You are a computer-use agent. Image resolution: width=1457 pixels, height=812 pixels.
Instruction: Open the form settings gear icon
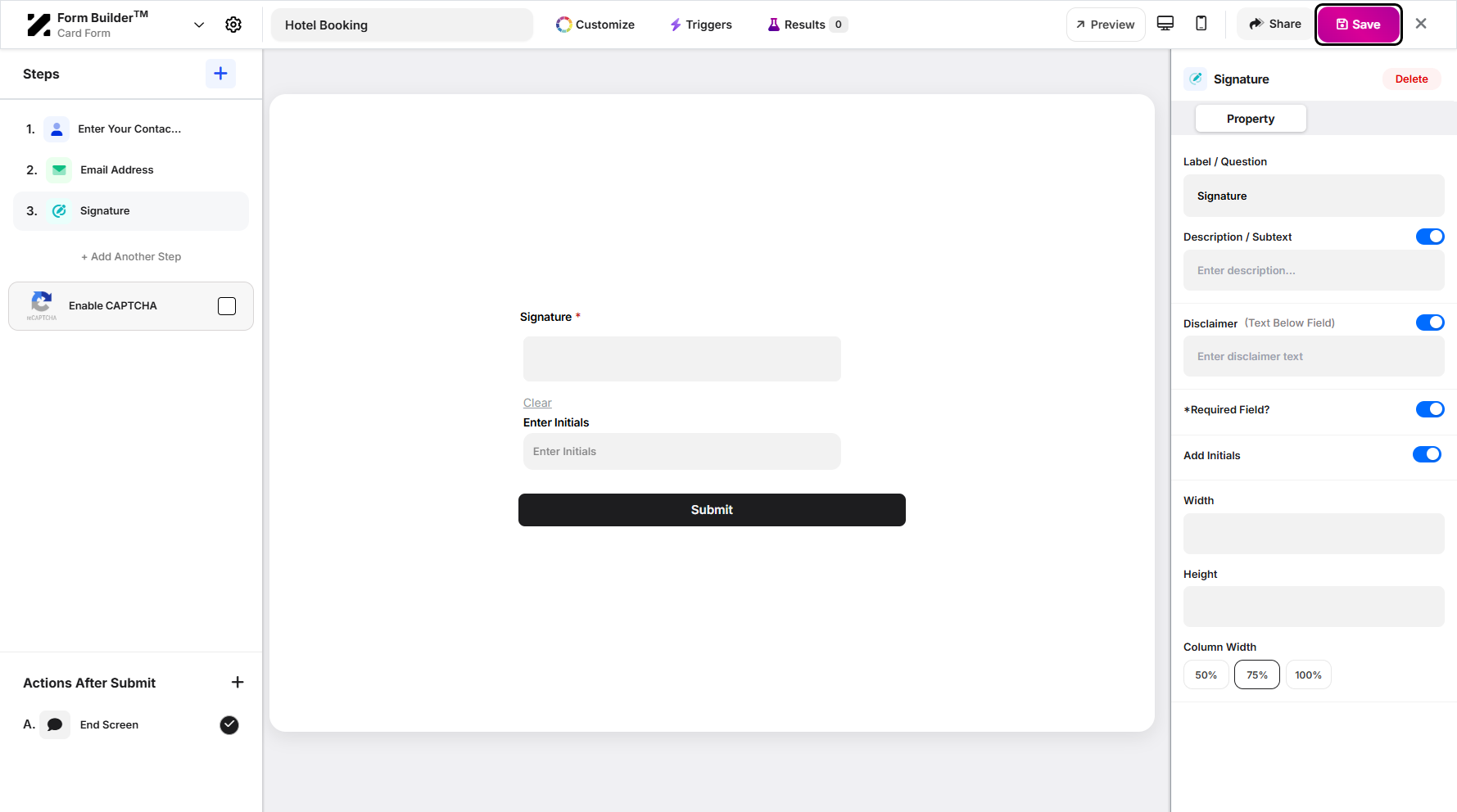click(233, 25)
